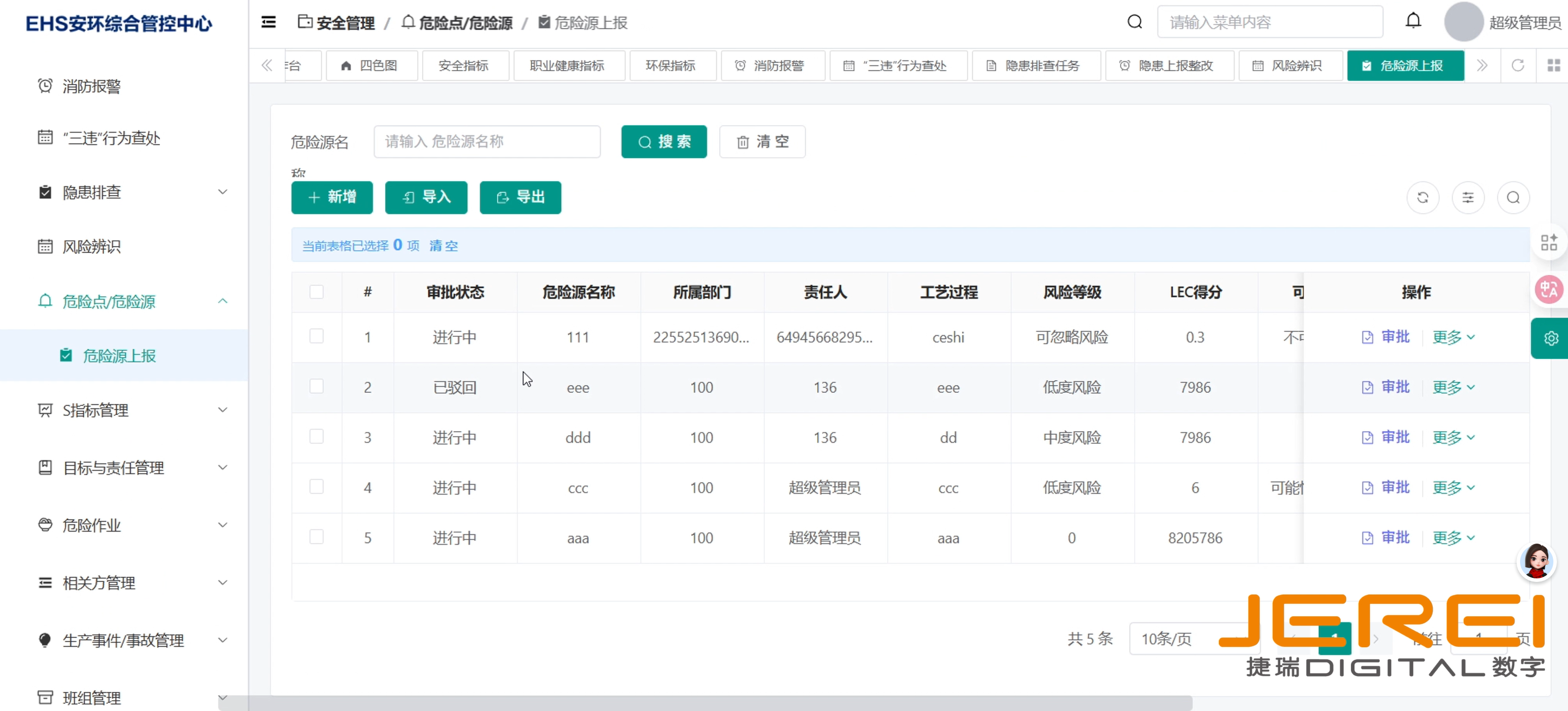
Task: Select the checkbox for row 2
Action: (316, 387)
